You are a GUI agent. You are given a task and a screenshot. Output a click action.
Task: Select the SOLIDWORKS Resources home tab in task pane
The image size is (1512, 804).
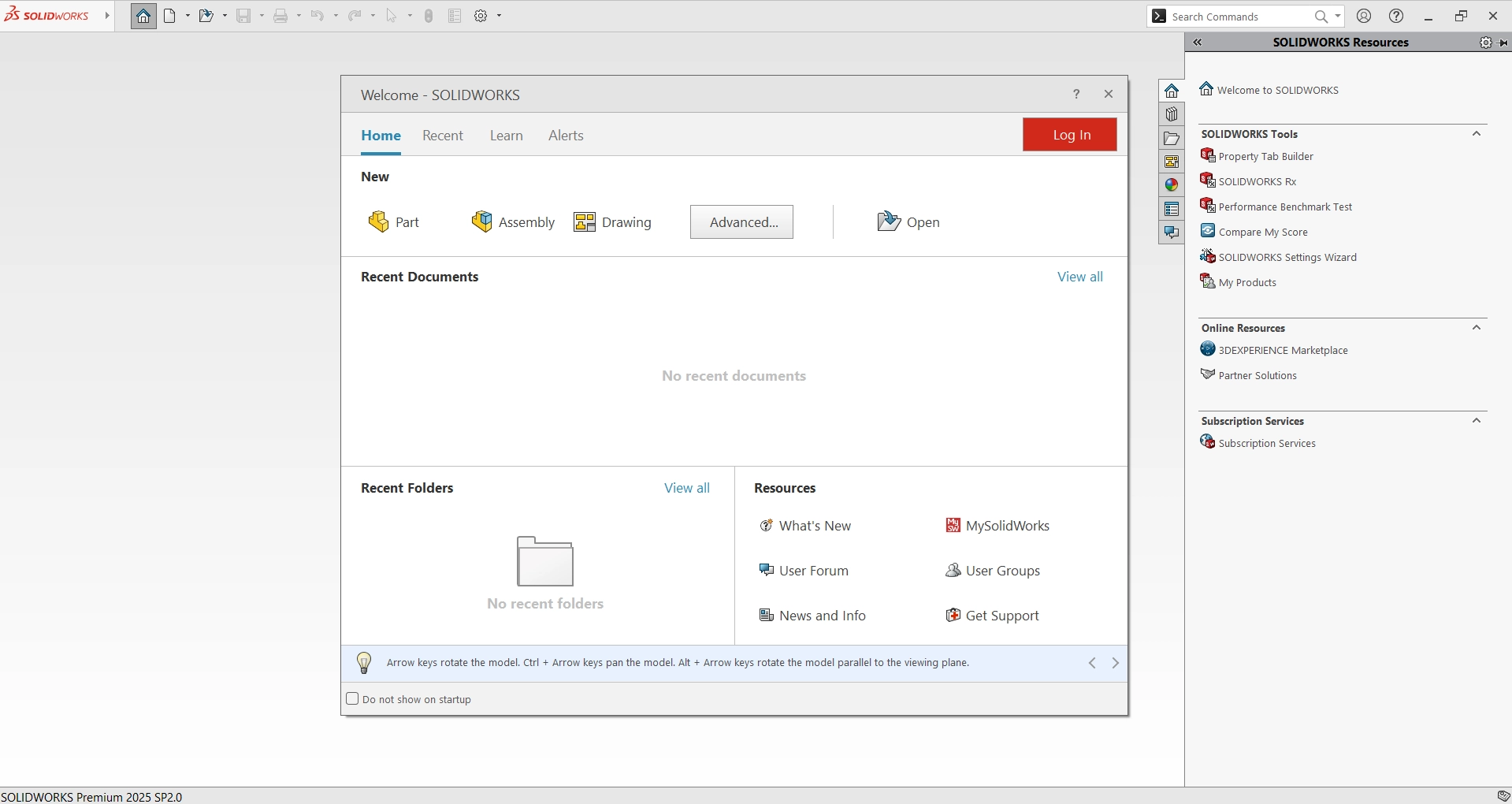click(1172, 91)
